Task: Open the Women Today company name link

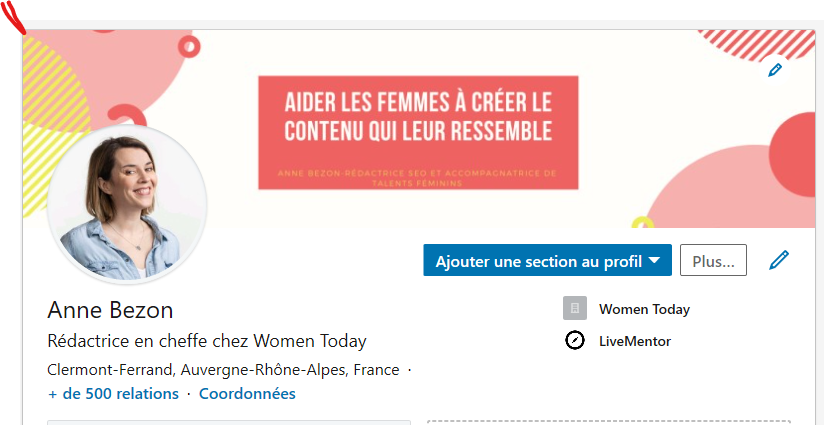Action: tap(644, 309)
